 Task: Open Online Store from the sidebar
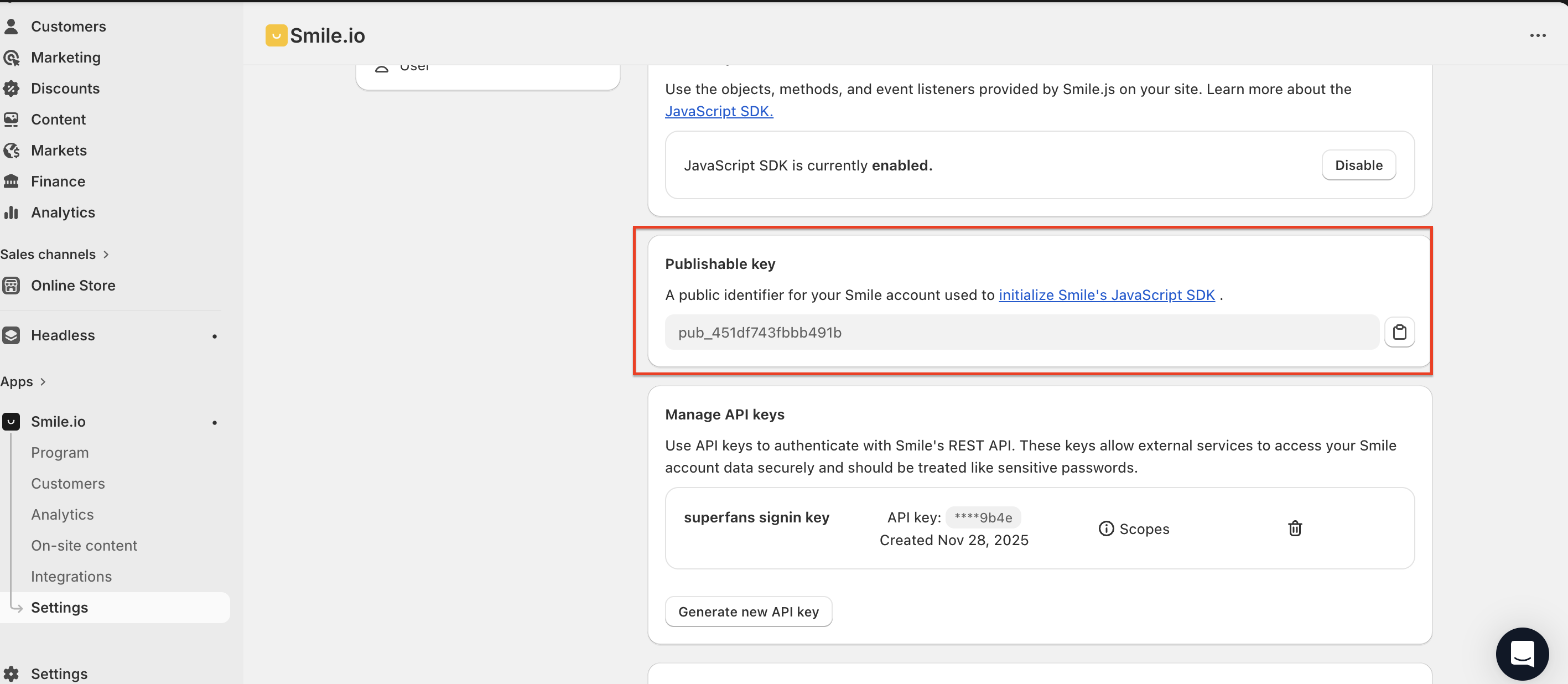[x=72, y=285]
